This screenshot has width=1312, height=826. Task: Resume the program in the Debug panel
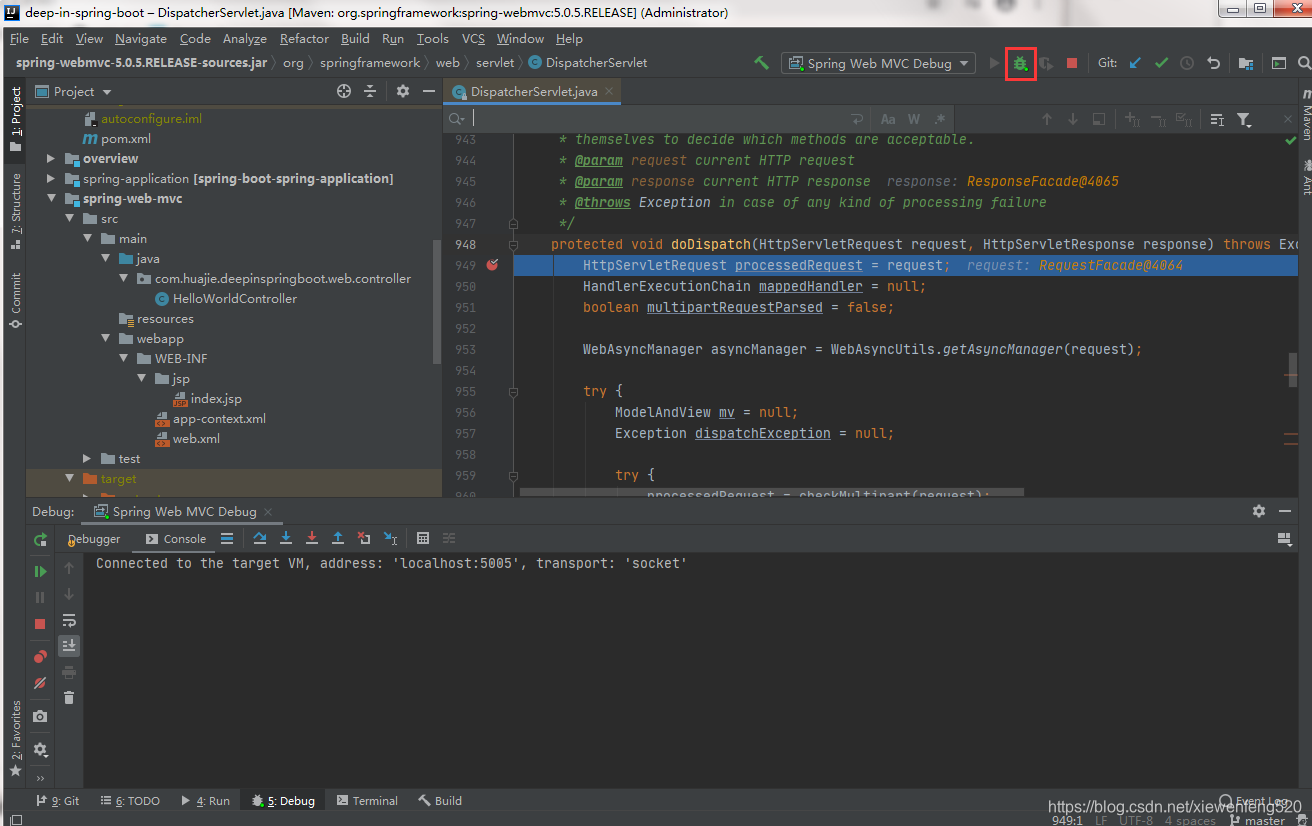40,571
